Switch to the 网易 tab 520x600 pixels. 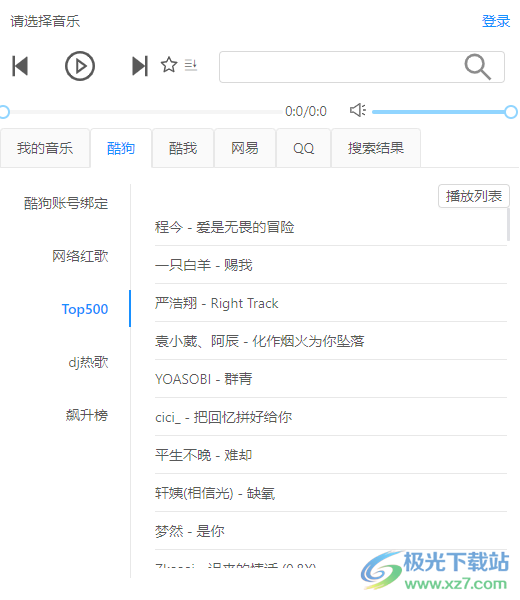tap(245, 148)
